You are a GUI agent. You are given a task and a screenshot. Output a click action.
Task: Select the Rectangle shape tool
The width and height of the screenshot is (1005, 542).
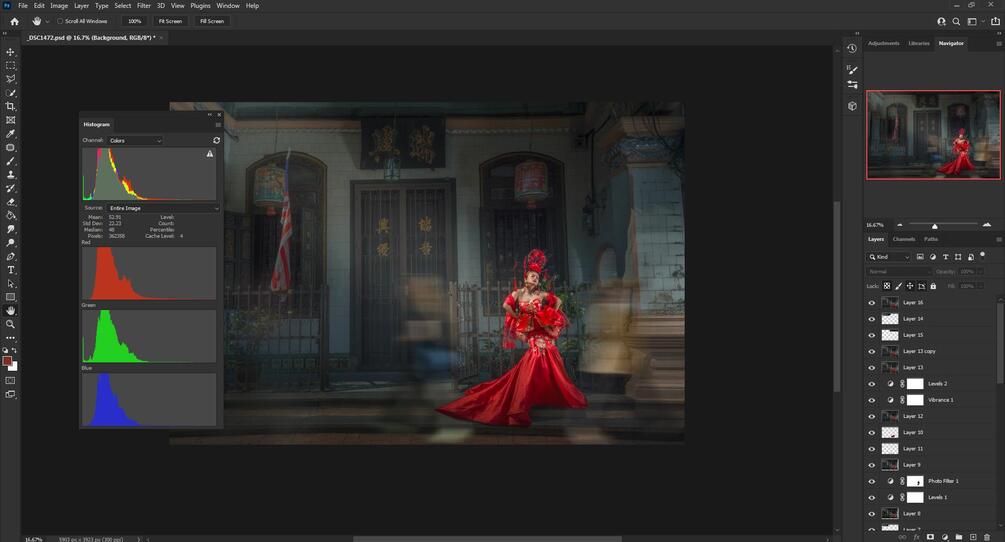(10, 297)
